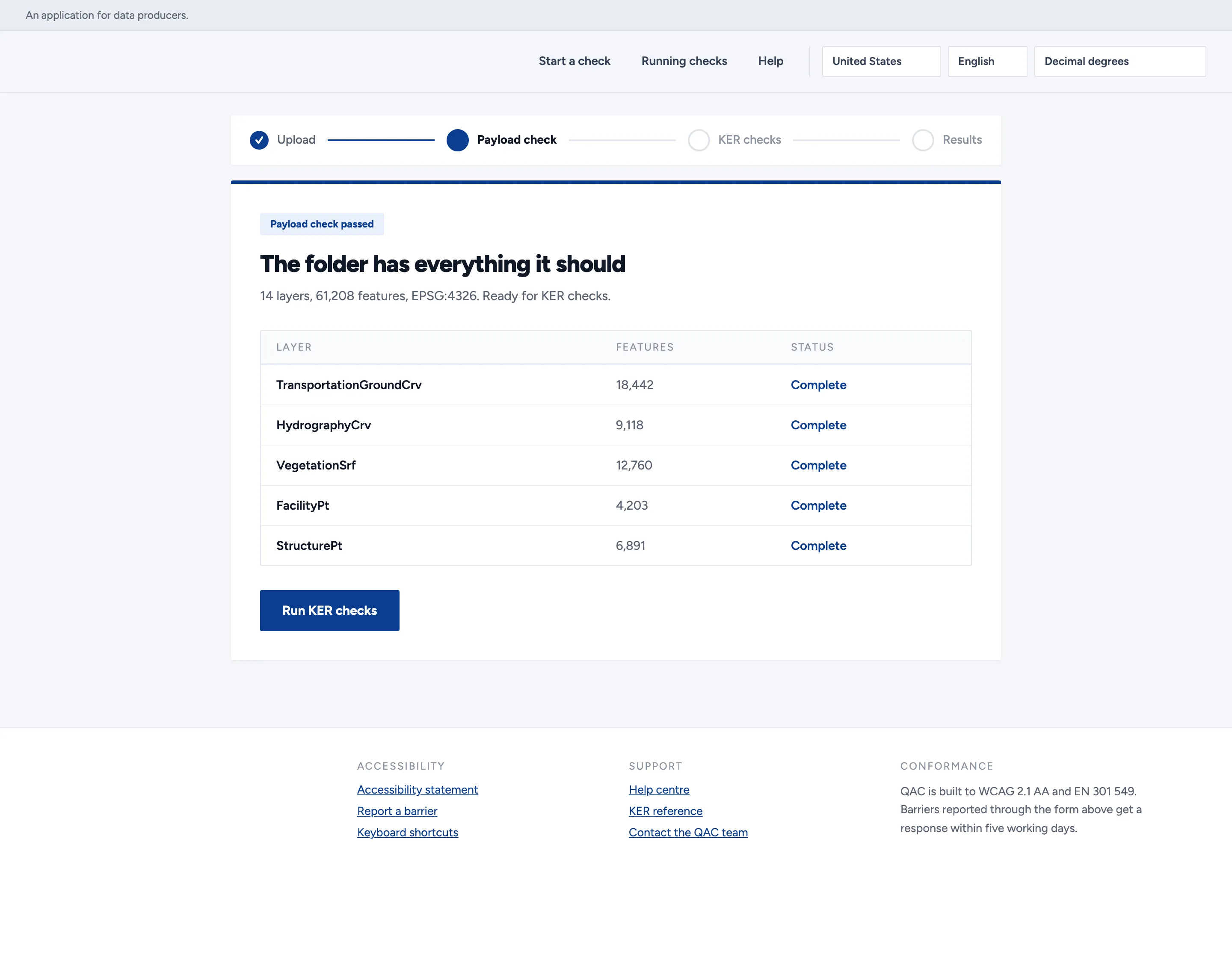Click the Payload check passed badge

(x=322, y=224)
